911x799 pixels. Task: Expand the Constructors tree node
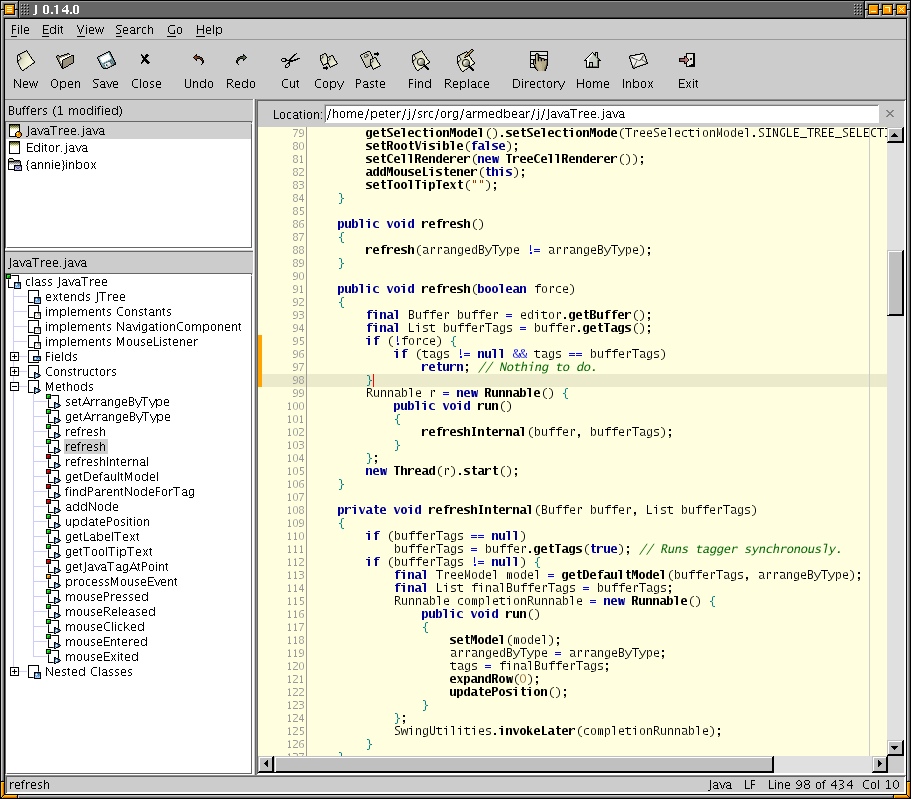[x=15, y=372]
